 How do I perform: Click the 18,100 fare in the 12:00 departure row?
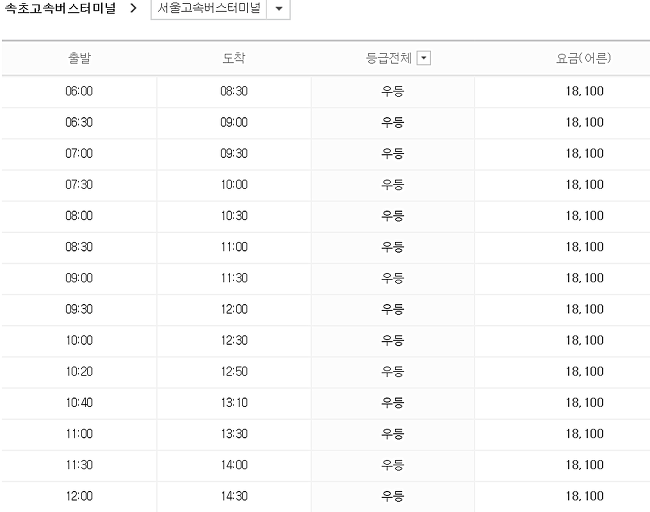585,496
